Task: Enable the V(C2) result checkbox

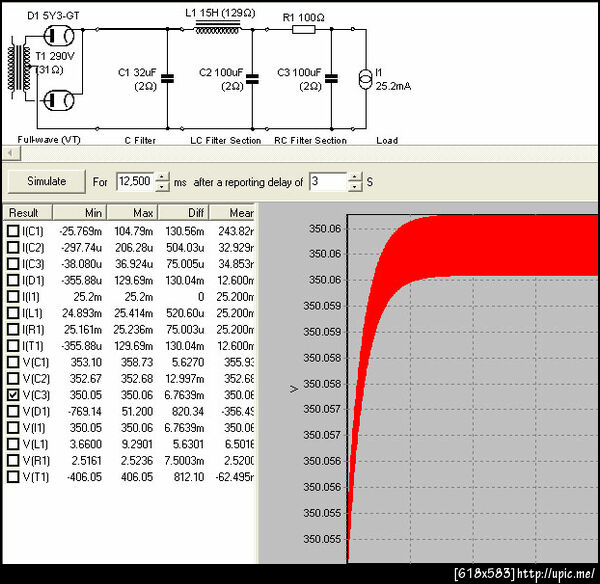Action: [x=13, y=378]
